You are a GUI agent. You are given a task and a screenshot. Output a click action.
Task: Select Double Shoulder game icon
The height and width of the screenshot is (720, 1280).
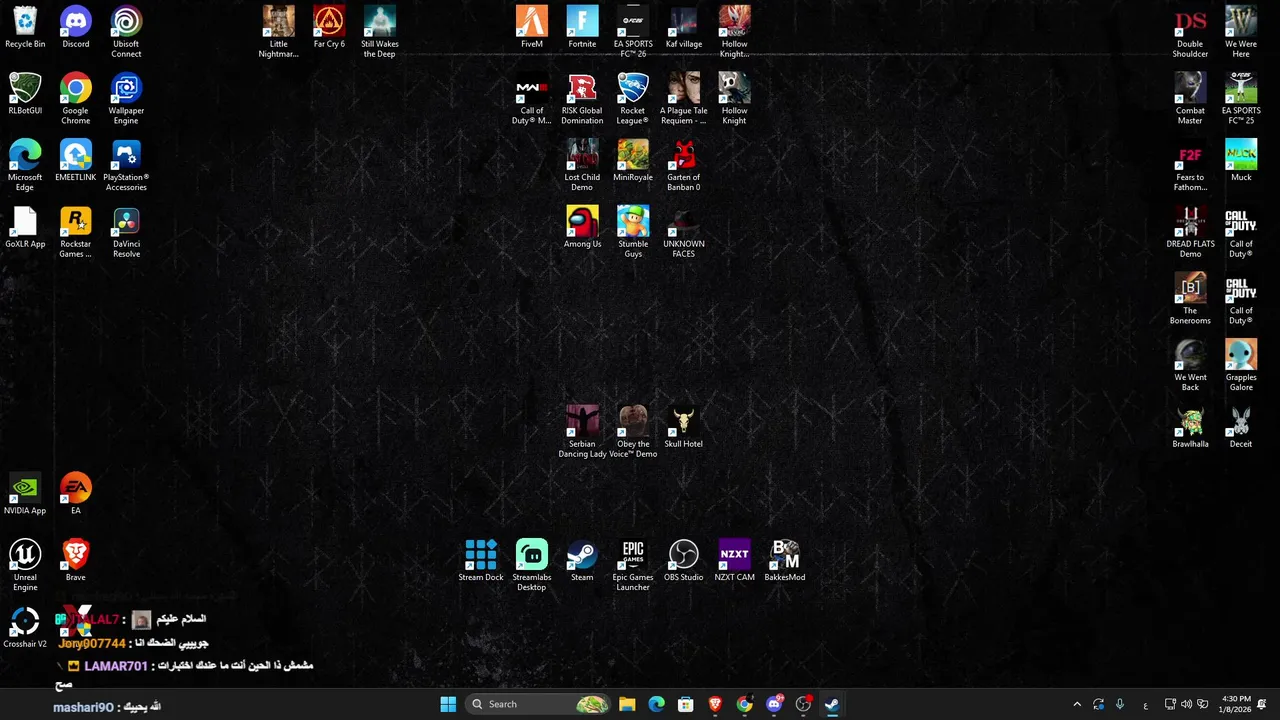pos(1190,32)
